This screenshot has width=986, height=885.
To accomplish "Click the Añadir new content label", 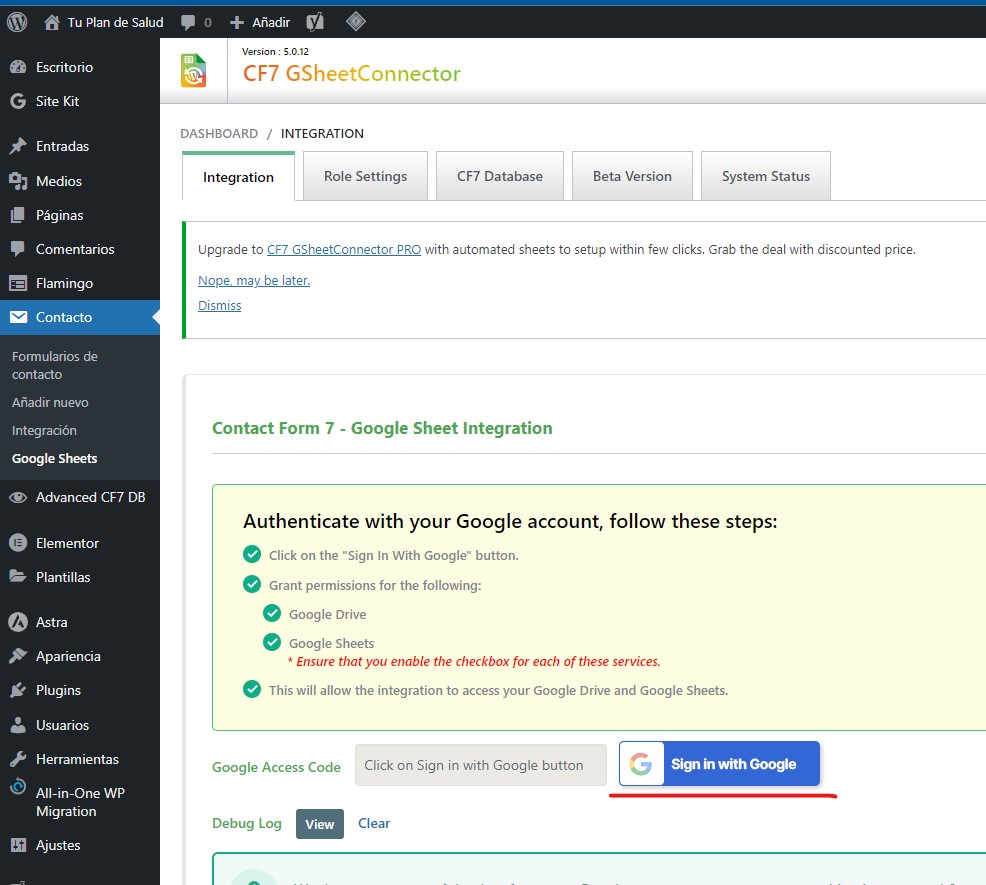I will tap(271, 23).
